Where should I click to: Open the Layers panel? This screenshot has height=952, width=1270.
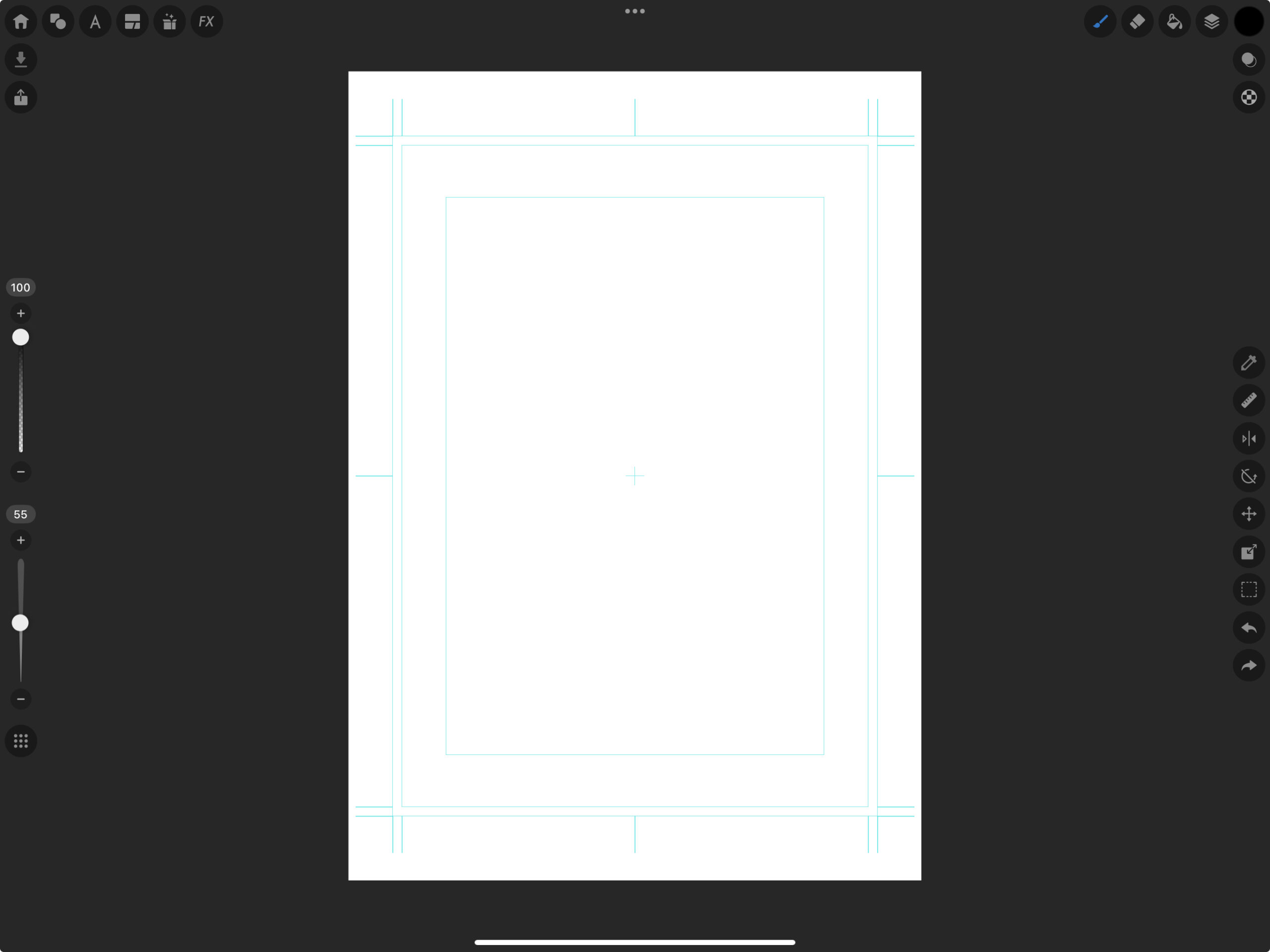[x=1211, y=22]
